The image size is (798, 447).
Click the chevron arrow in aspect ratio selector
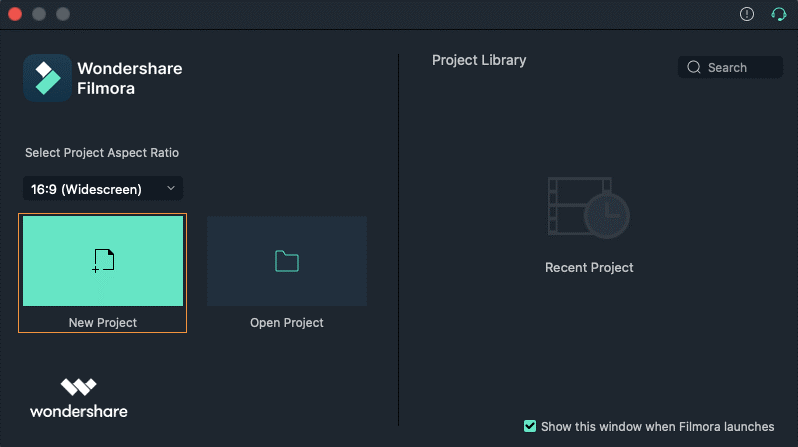pyautogui.click(x=171, y=188)
